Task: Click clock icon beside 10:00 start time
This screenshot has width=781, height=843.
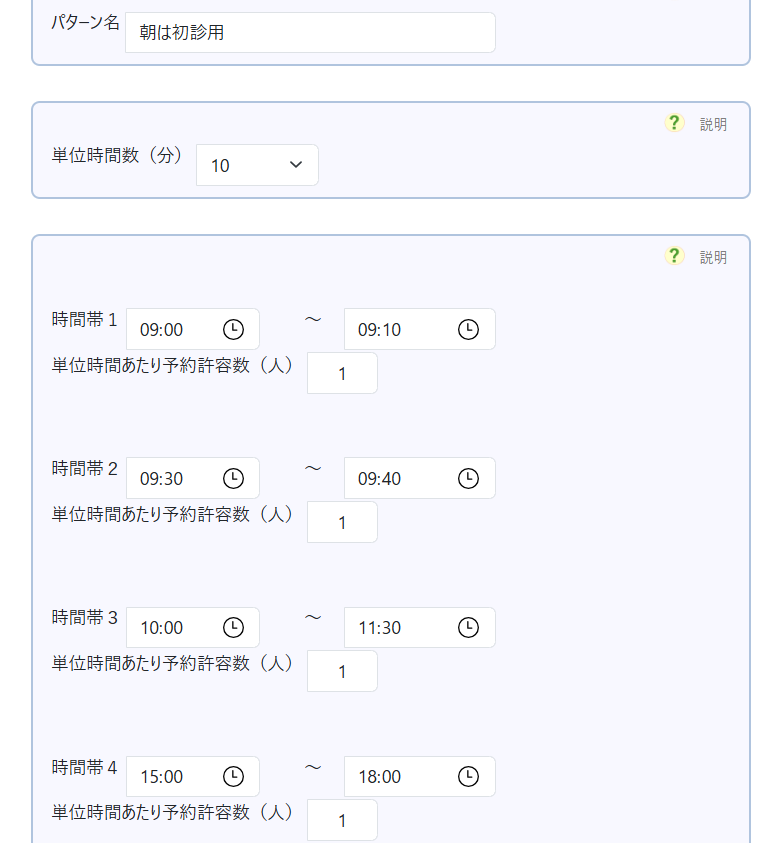Action: (x=232, y=627)
